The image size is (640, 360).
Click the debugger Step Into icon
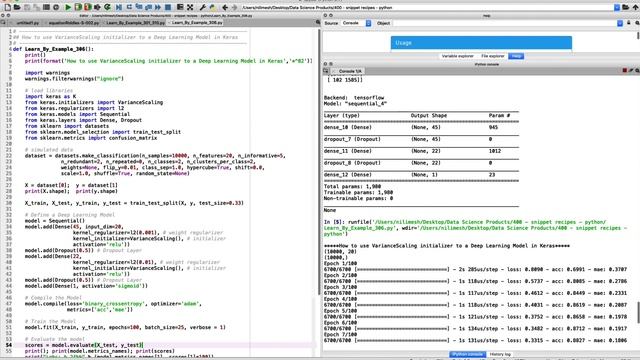pos(139,7)
